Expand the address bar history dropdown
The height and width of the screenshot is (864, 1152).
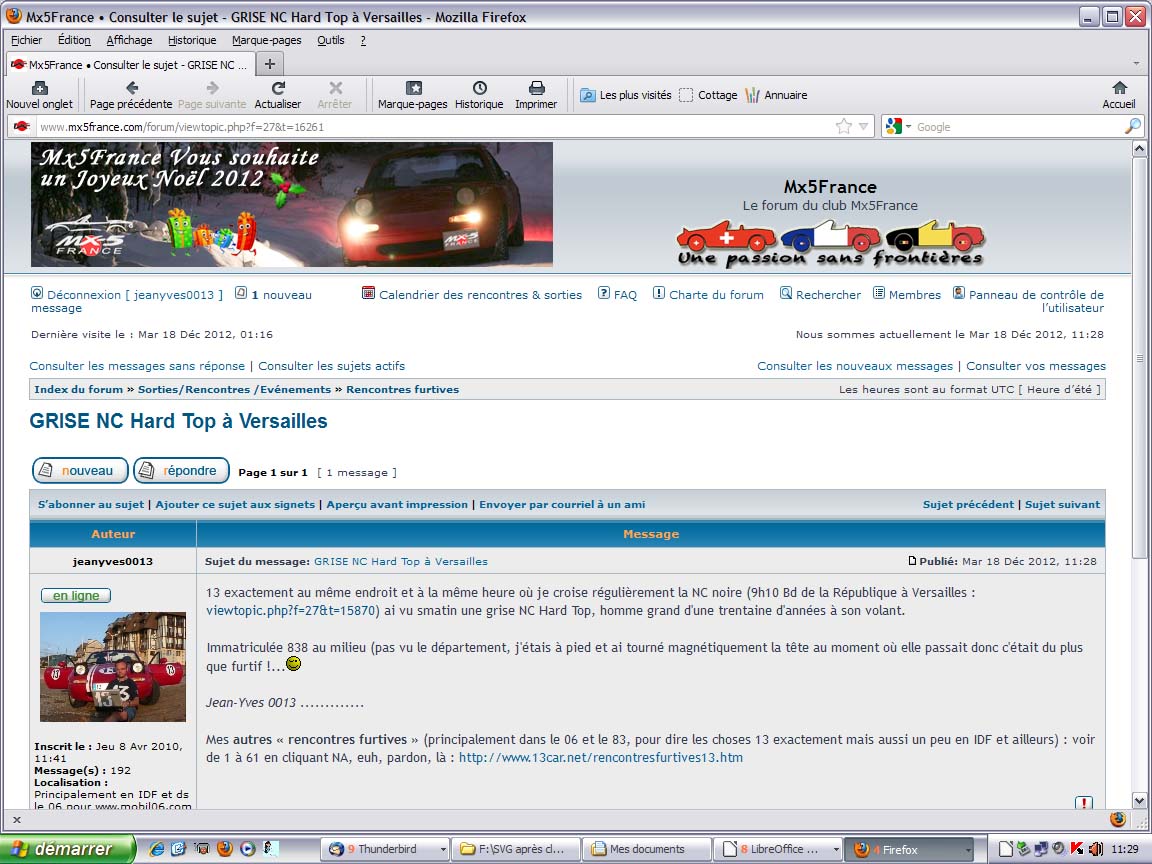863,126
